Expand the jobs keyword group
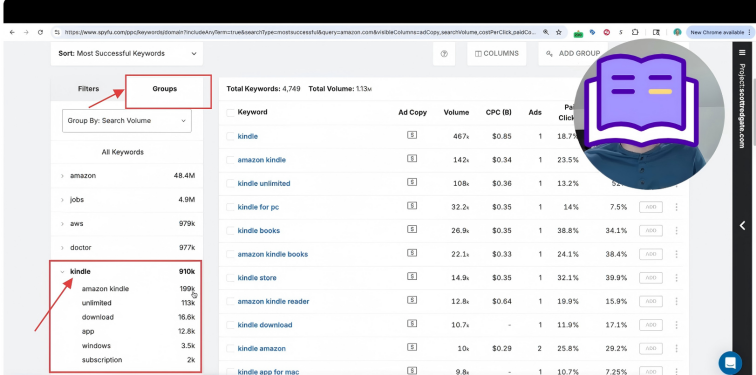Image resolution: width=756 pixels, height=375 pixels. [x=62, y=200]
